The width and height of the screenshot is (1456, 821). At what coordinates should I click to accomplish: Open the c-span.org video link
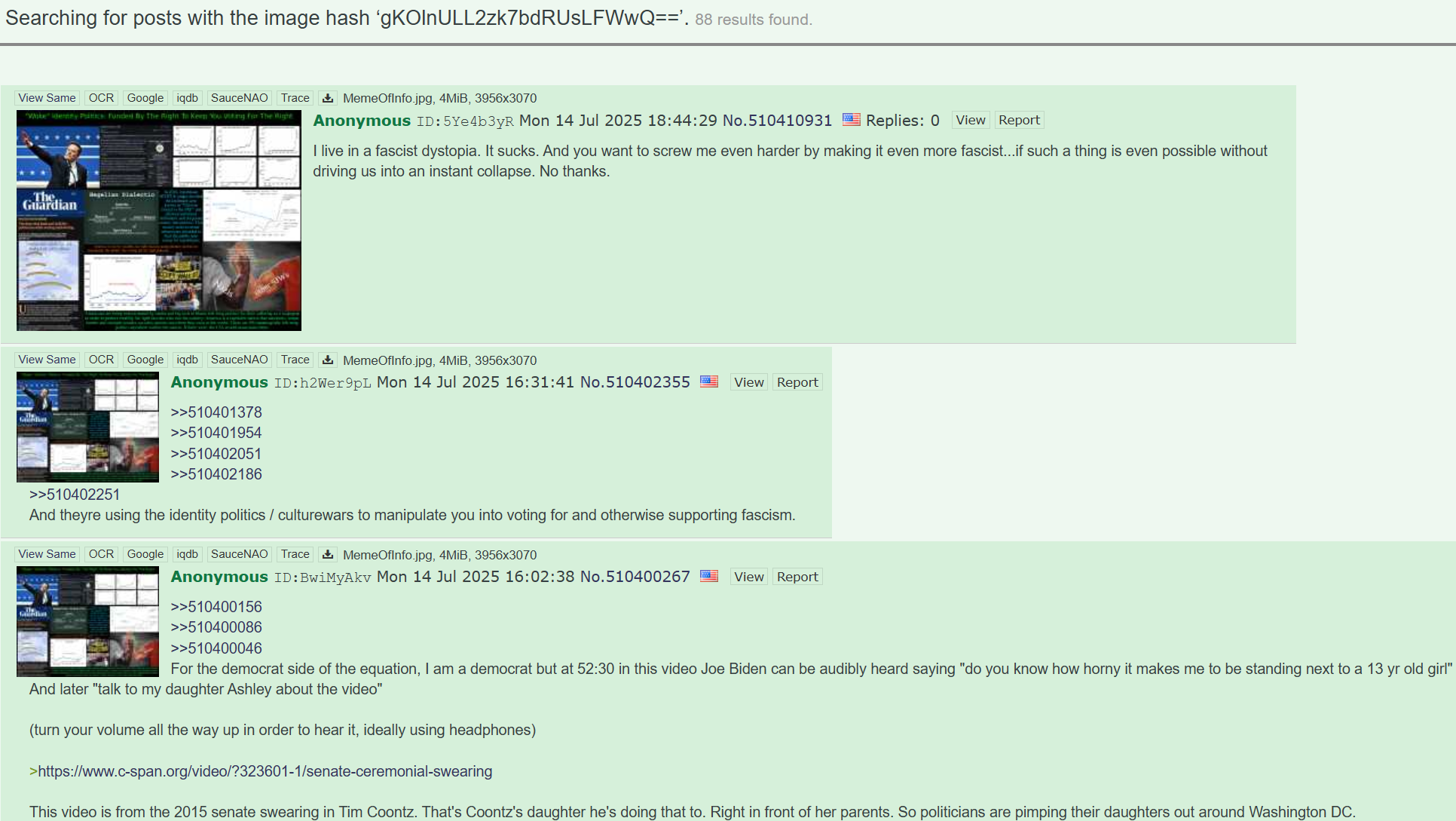(x=265, y=771)
